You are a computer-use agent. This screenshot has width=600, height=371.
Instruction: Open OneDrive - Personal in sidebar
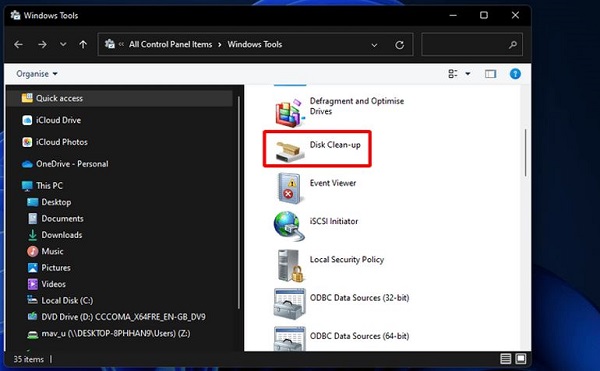pyautogui.click(x=65, y=164)
